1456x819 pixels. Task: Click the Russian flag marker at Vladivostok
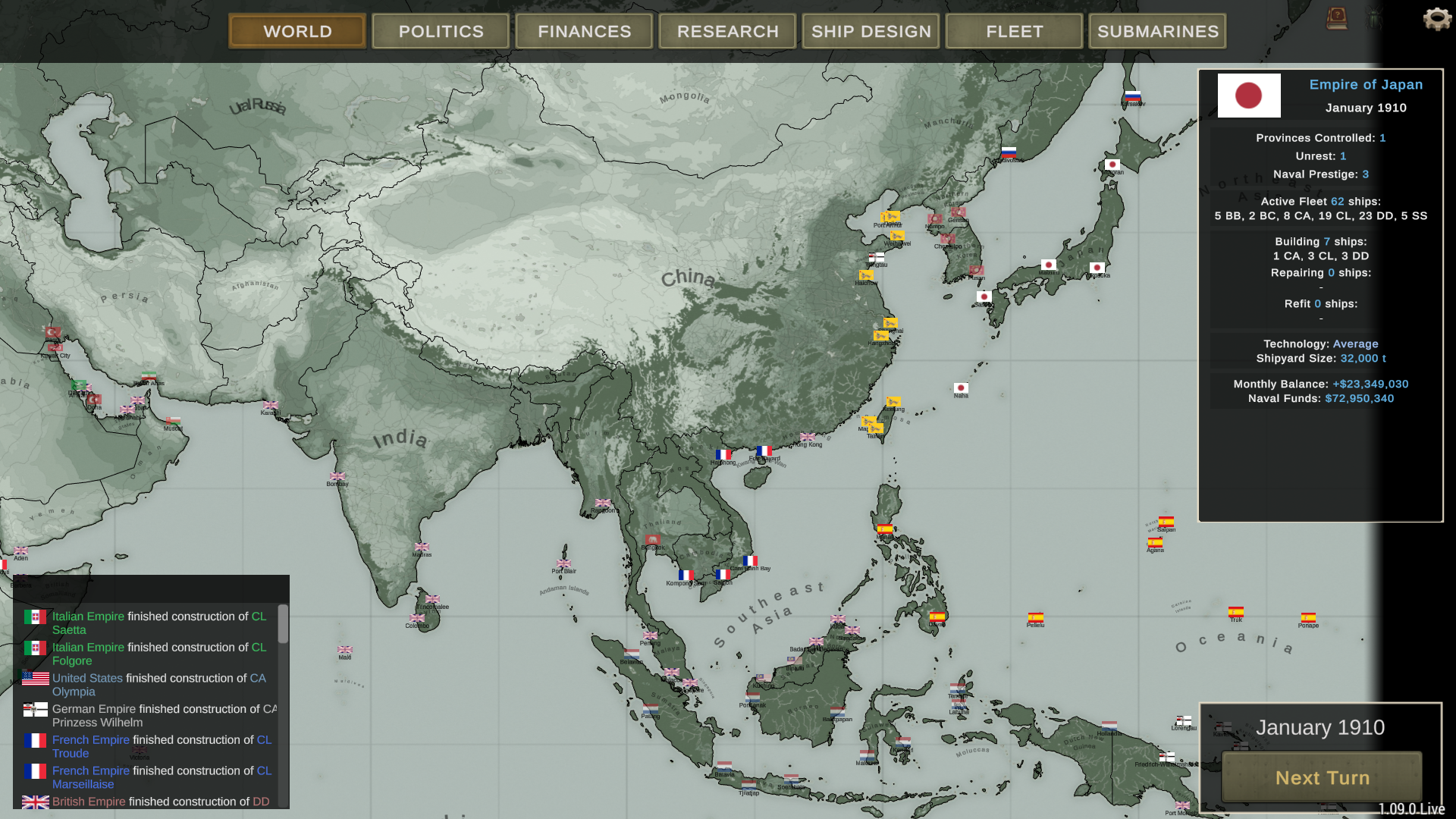click(x=1009, y=152)
